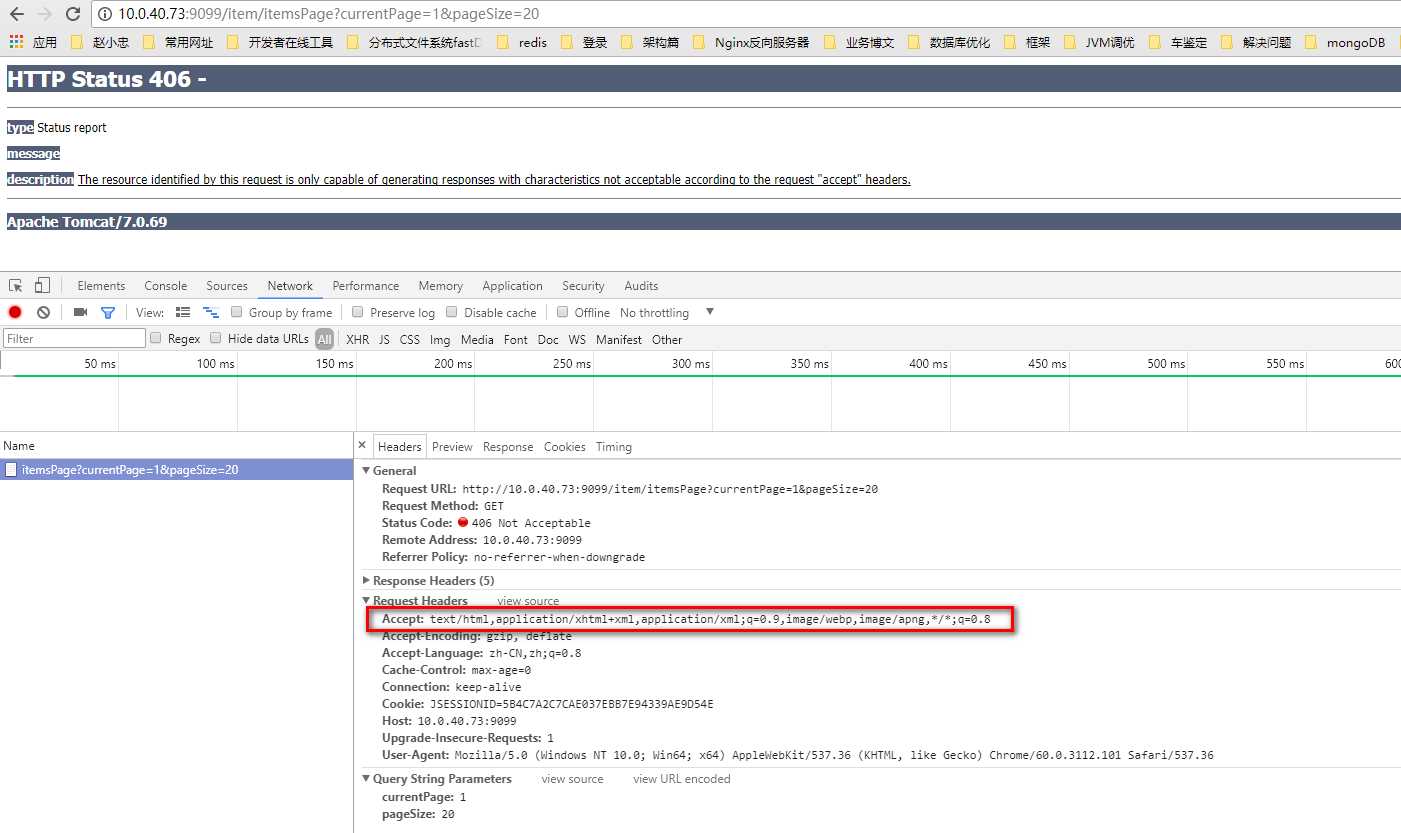
Task: Click the capture screenshots camera icon
Action: pos(80,312)
